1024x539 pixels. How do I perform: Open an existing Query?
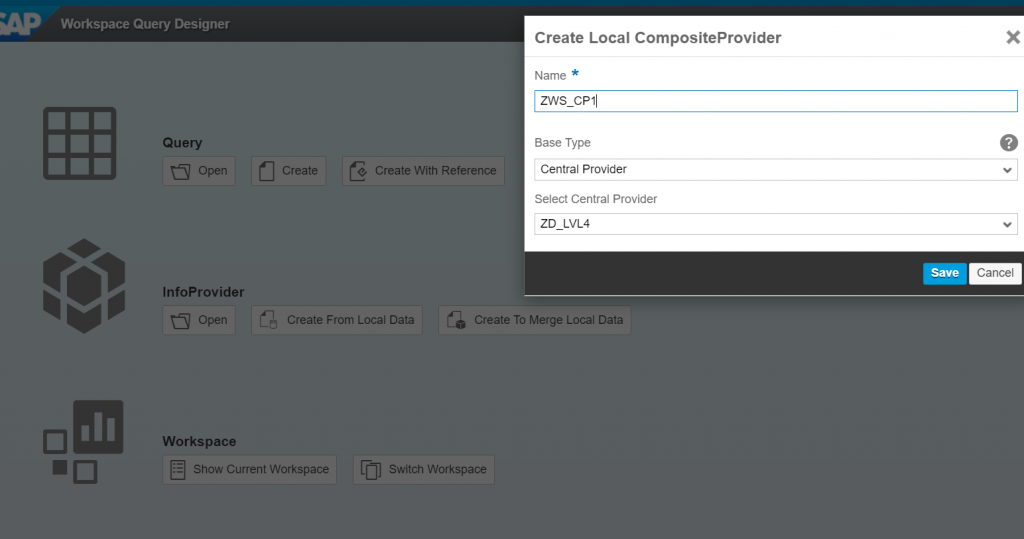pyautogui.click(x=199, y=171)
